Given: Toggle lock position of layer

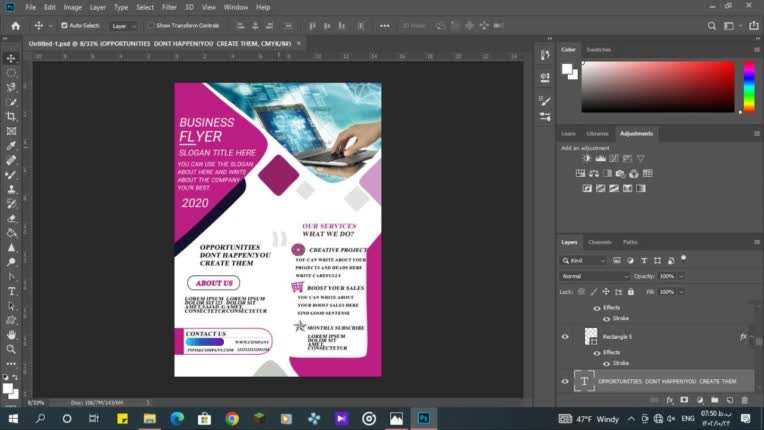Looking at the screenshot, I should (x=606, y=292).
